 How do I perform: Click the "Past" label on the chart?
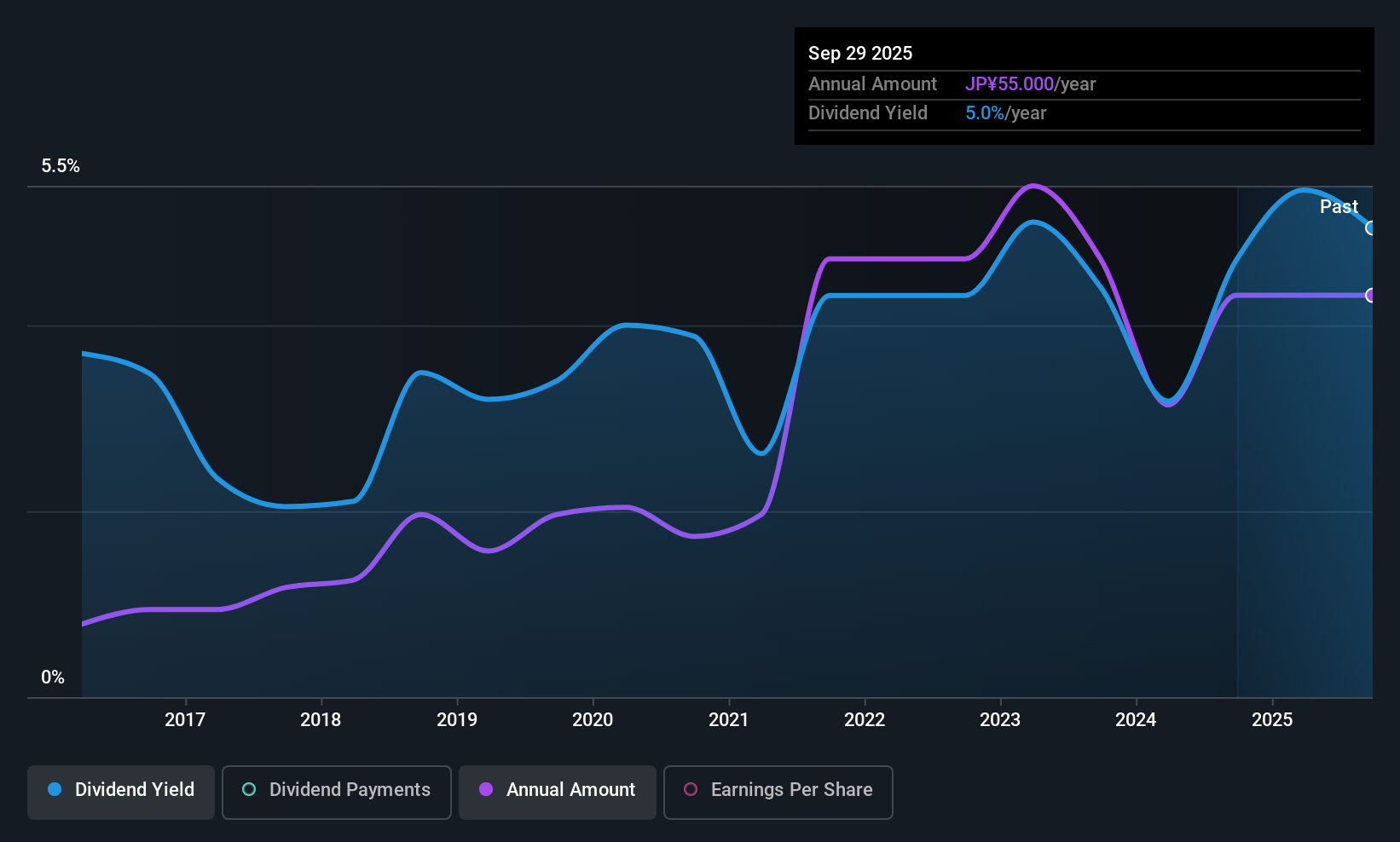[x=1339, y=207]
